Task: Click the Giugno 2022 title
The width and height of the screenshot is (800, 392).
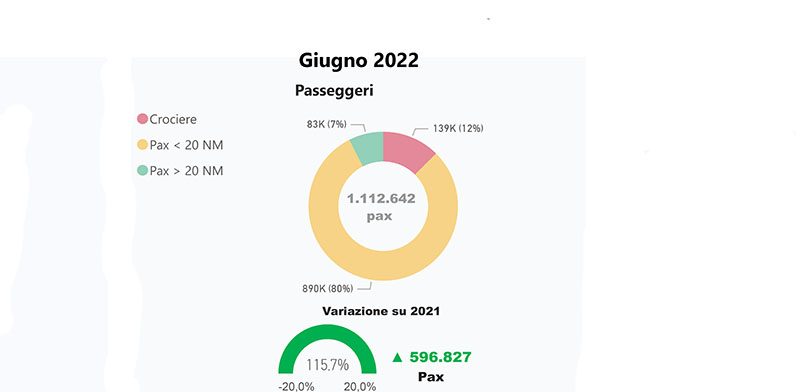Action: pos(359,60)
